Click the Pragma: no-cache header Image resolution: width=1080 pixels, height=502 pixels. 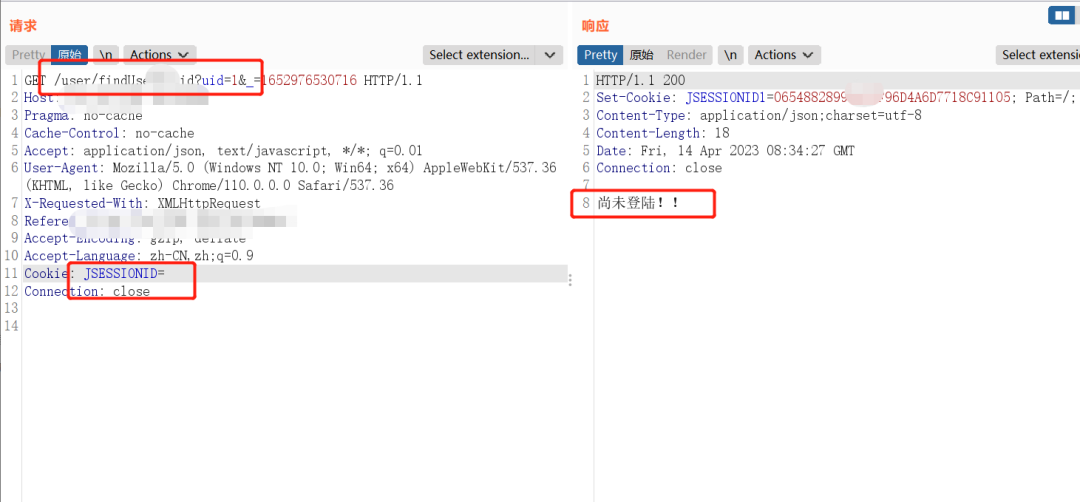pyautogui.click(x=83, y=116)
